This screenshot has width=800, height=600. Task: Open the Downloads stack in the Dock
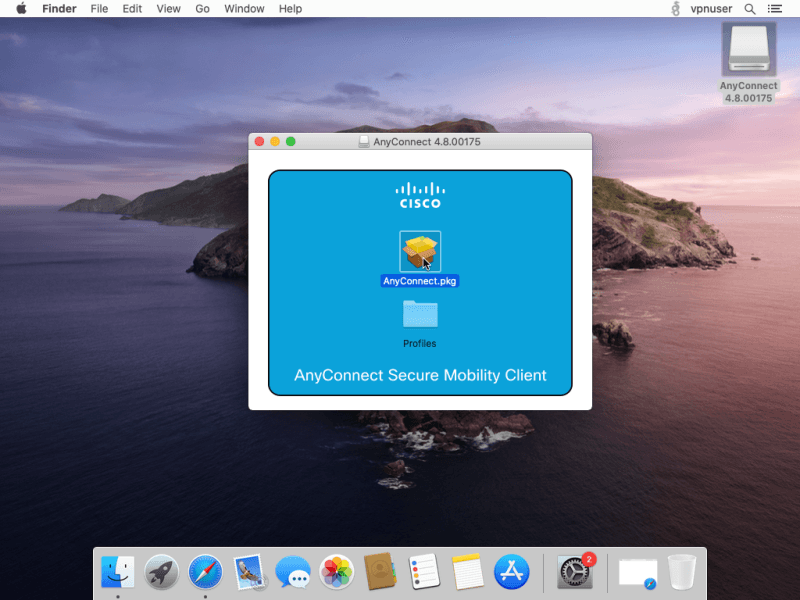click(637, 572)
